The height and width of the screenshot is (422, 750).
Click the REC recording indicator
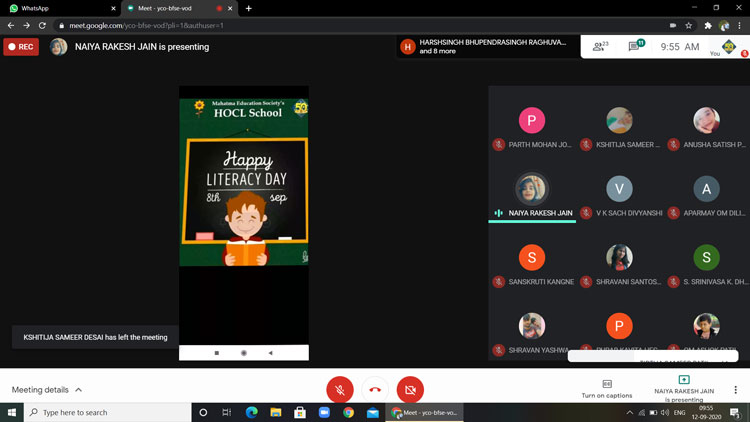point(21,46)
